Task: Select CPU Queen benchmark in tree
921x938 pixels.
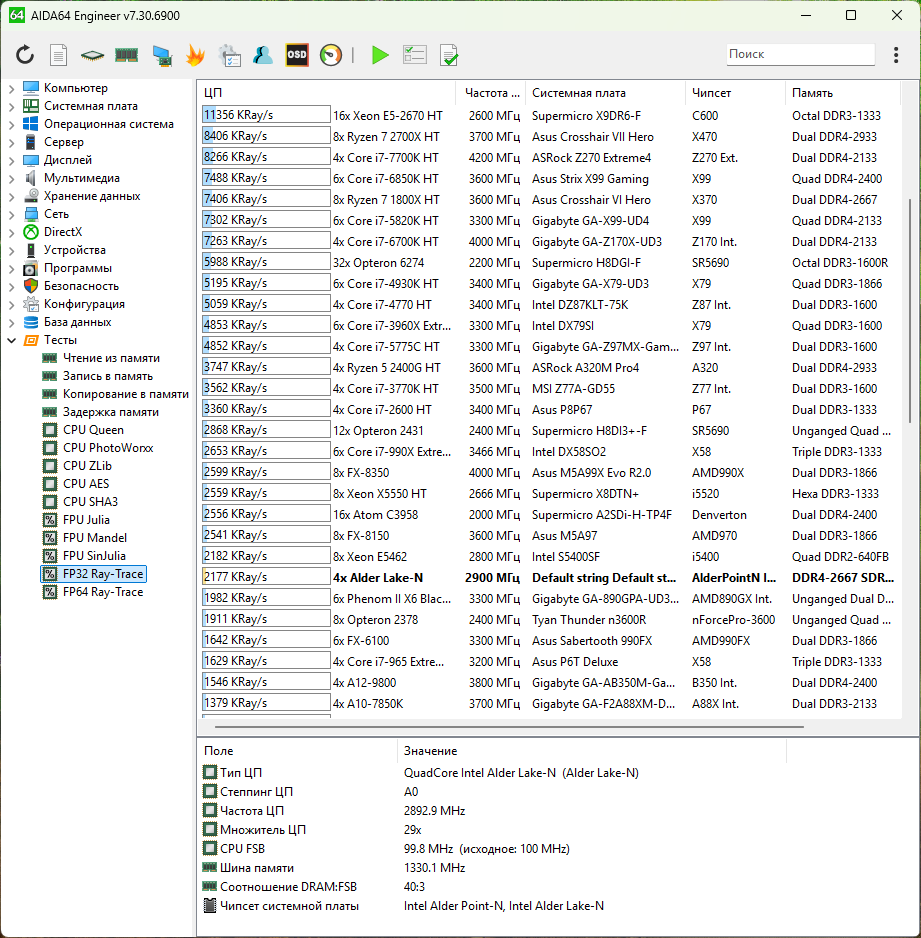Action: point(93,430)
